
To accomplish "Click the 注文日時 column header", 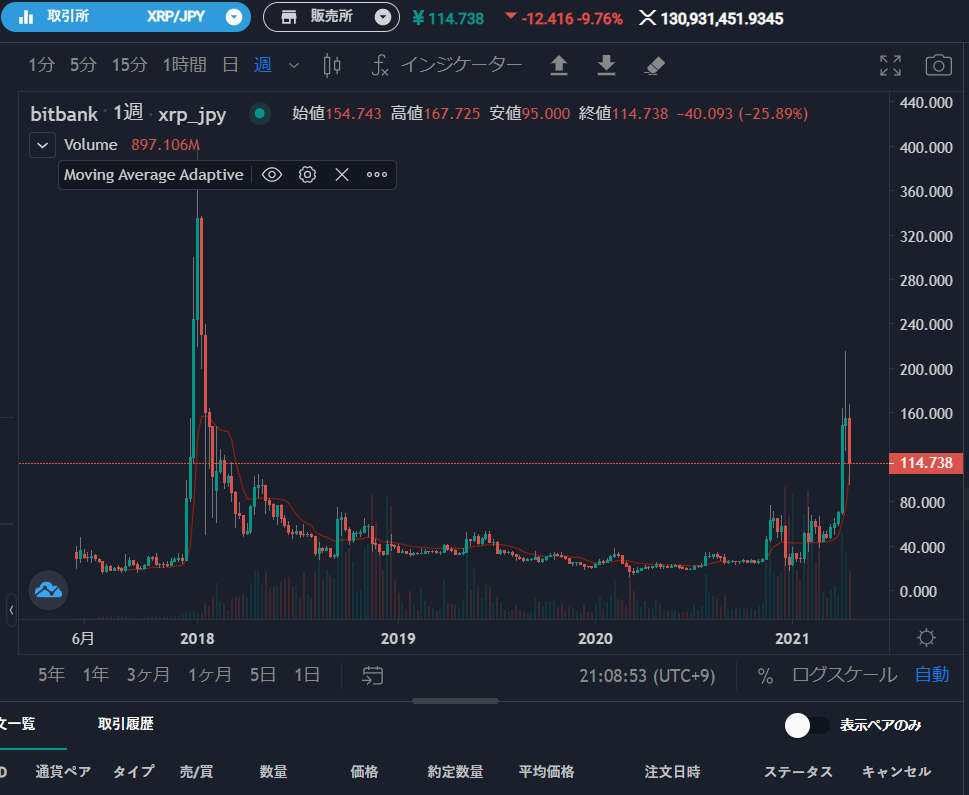I will 672,772.
